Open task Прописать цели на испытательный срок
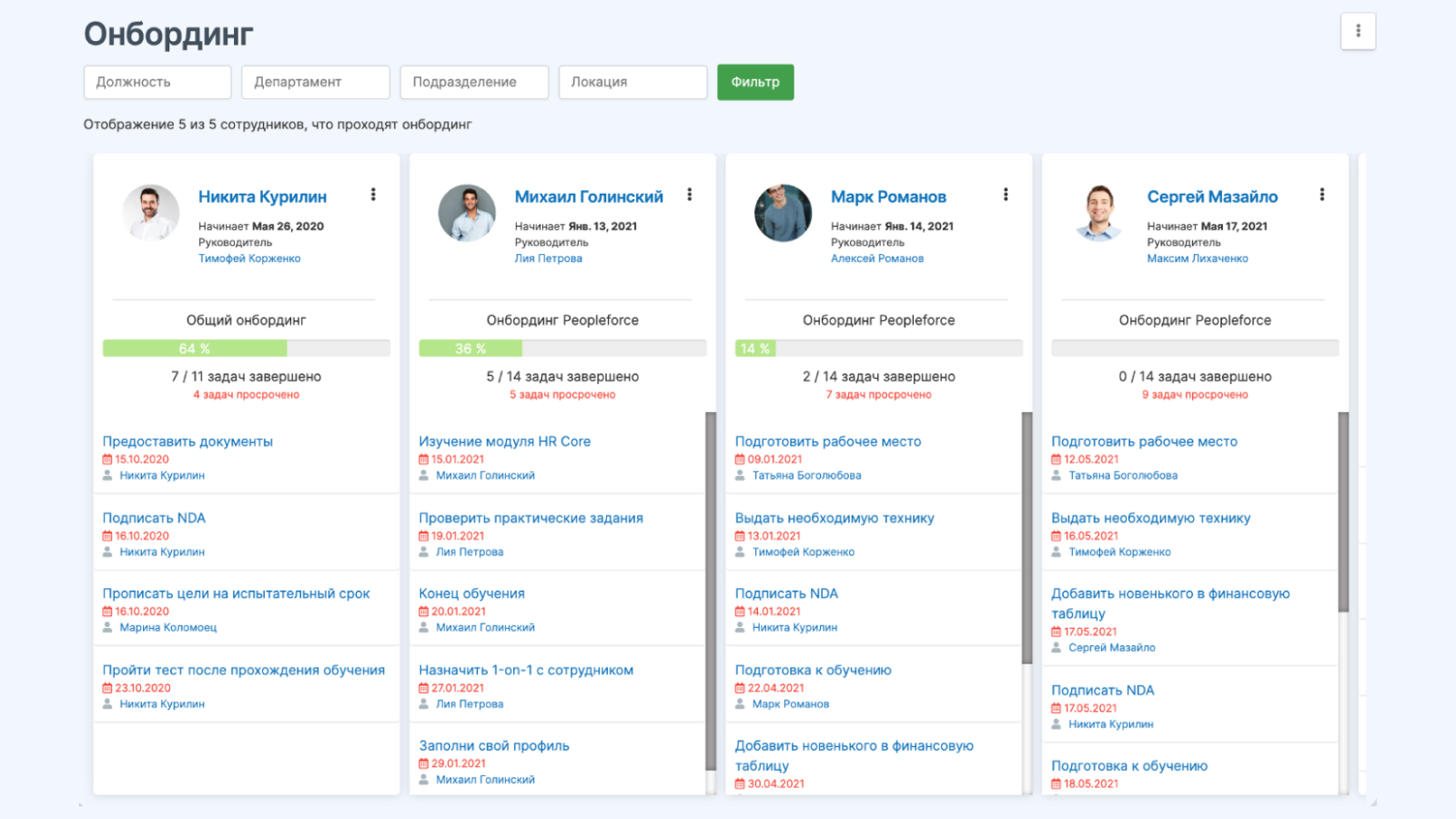 pyautogui.click(x=236, y=593)
